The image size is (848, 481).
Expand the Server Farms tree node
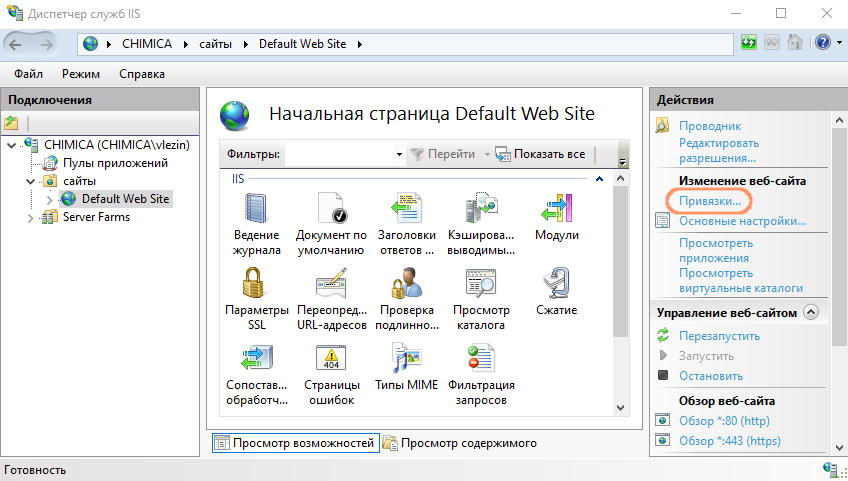pos(30,217)
